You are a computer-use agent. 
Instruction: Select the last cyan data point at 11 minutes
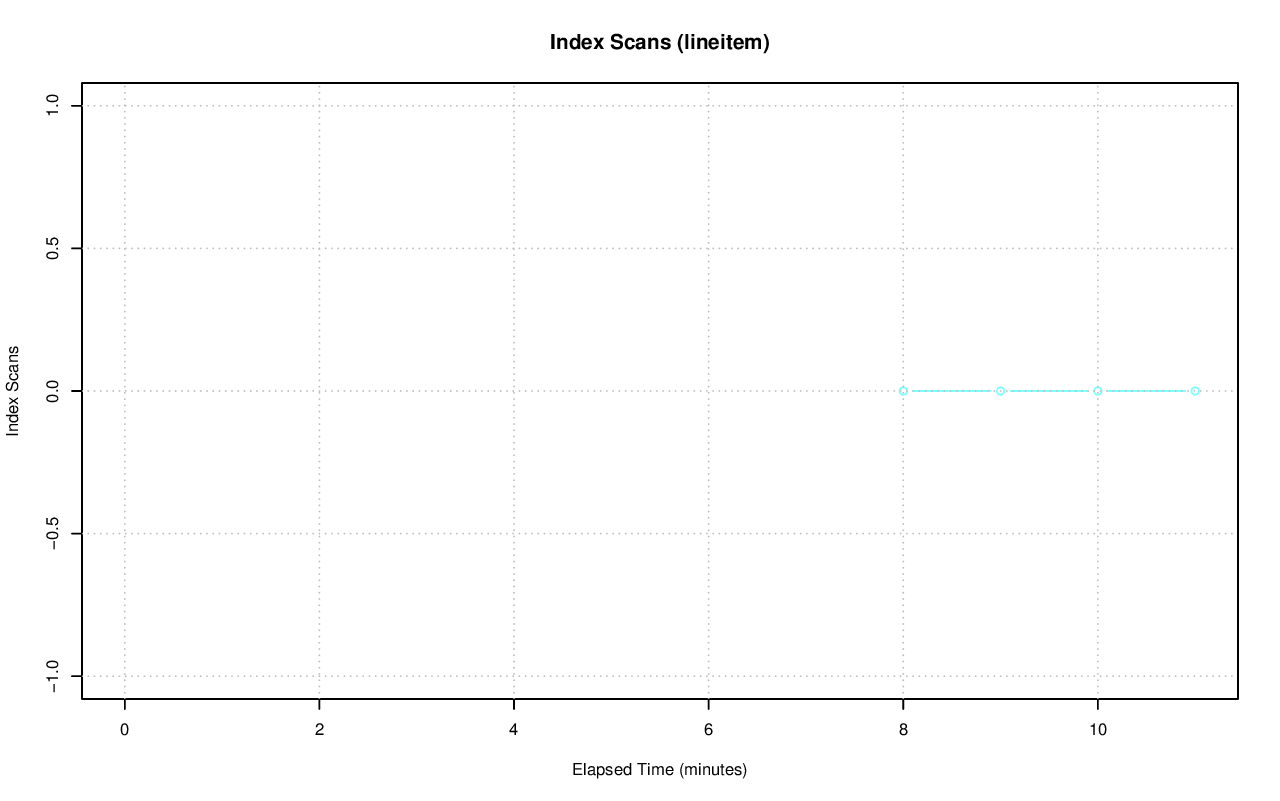tap(1195, 391)
